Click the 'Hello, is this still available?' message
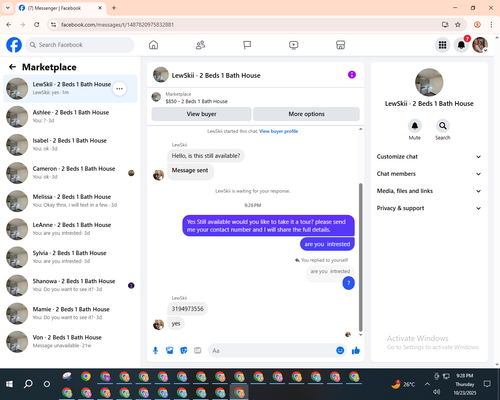Screen dimensions: 500x400 [x=206, y=156]
